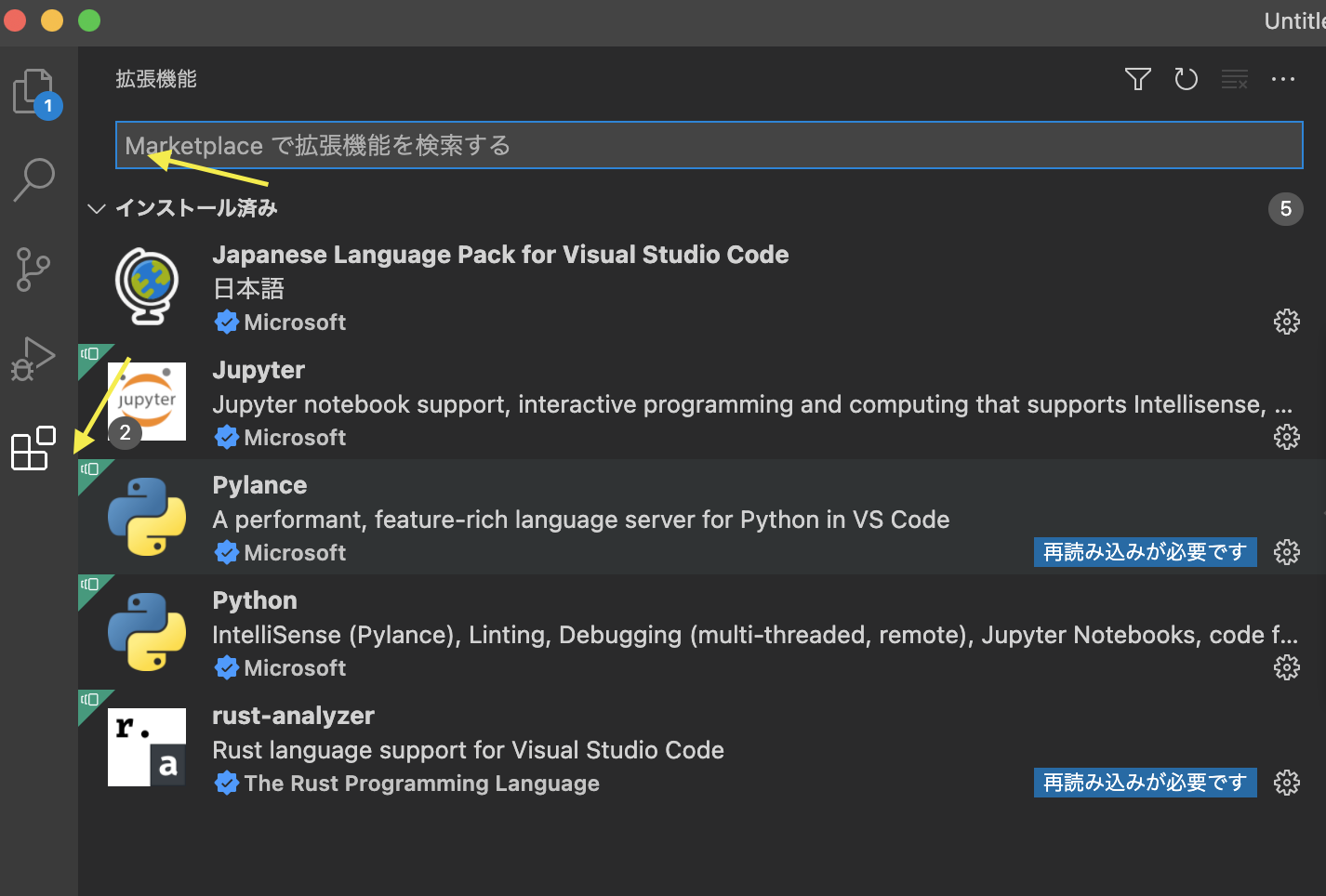Click the green fullscreen window button
The width and height of the screenshot is (1326, 896).
89,20
